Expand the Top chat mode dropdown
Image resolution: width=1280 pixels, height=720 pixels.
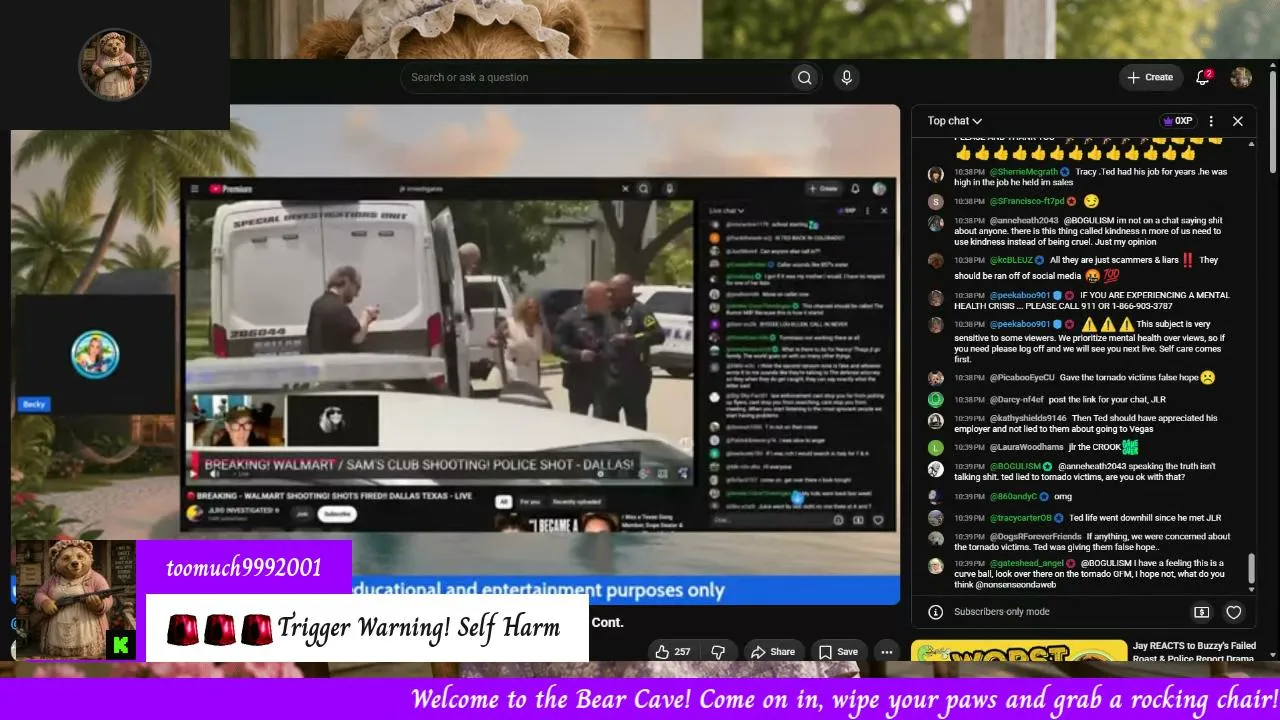pyautogui.click(x=954, y=121)
